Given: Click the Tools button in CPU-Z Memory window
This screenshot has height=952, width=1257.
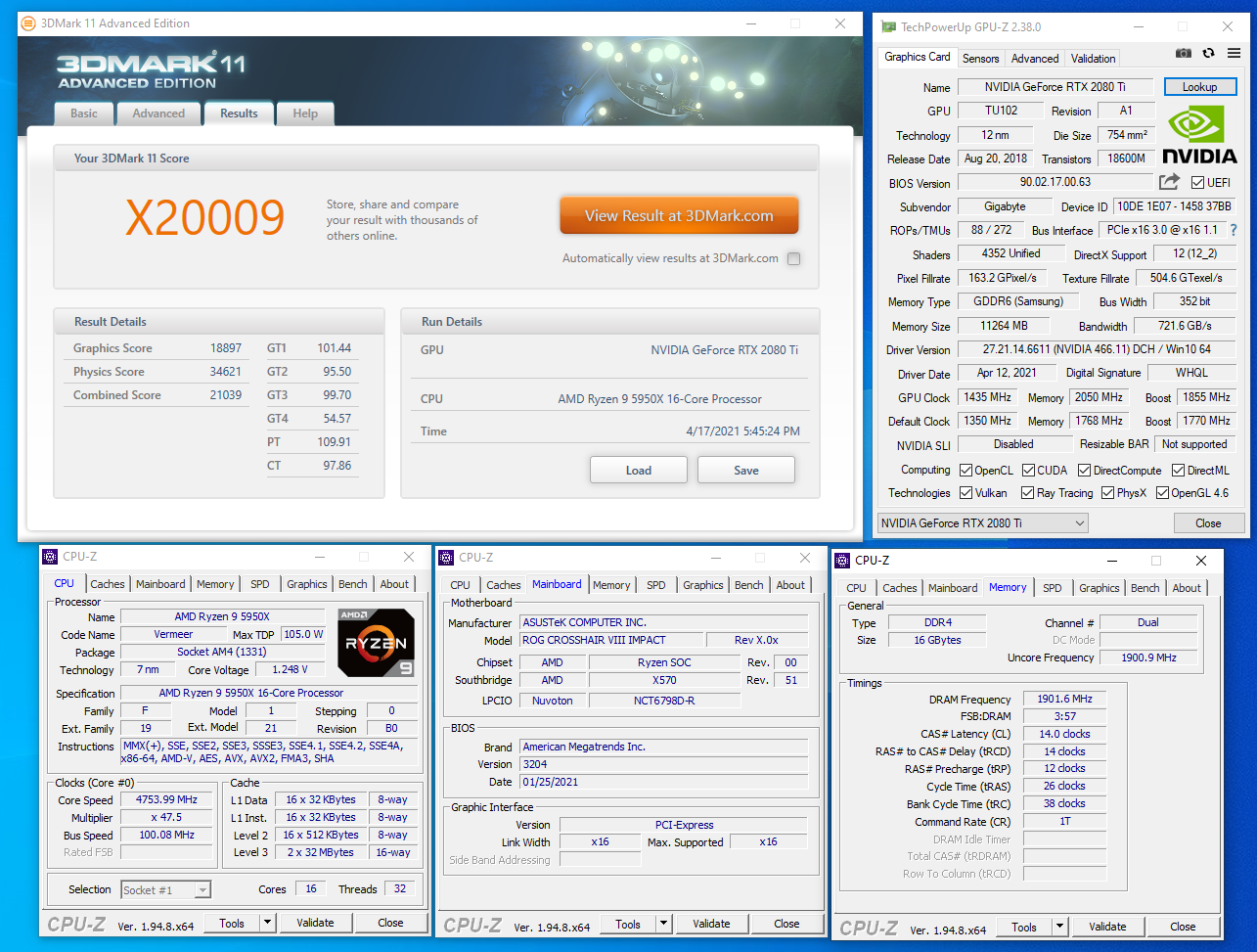Looking at the screenshot, I should [1024, 927].
